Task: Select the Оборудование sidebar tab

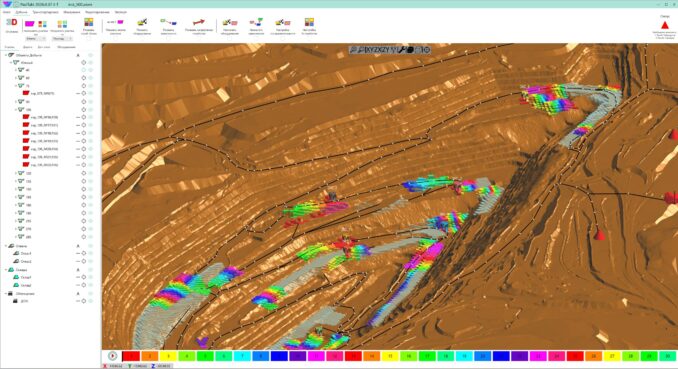Action: 67,47
